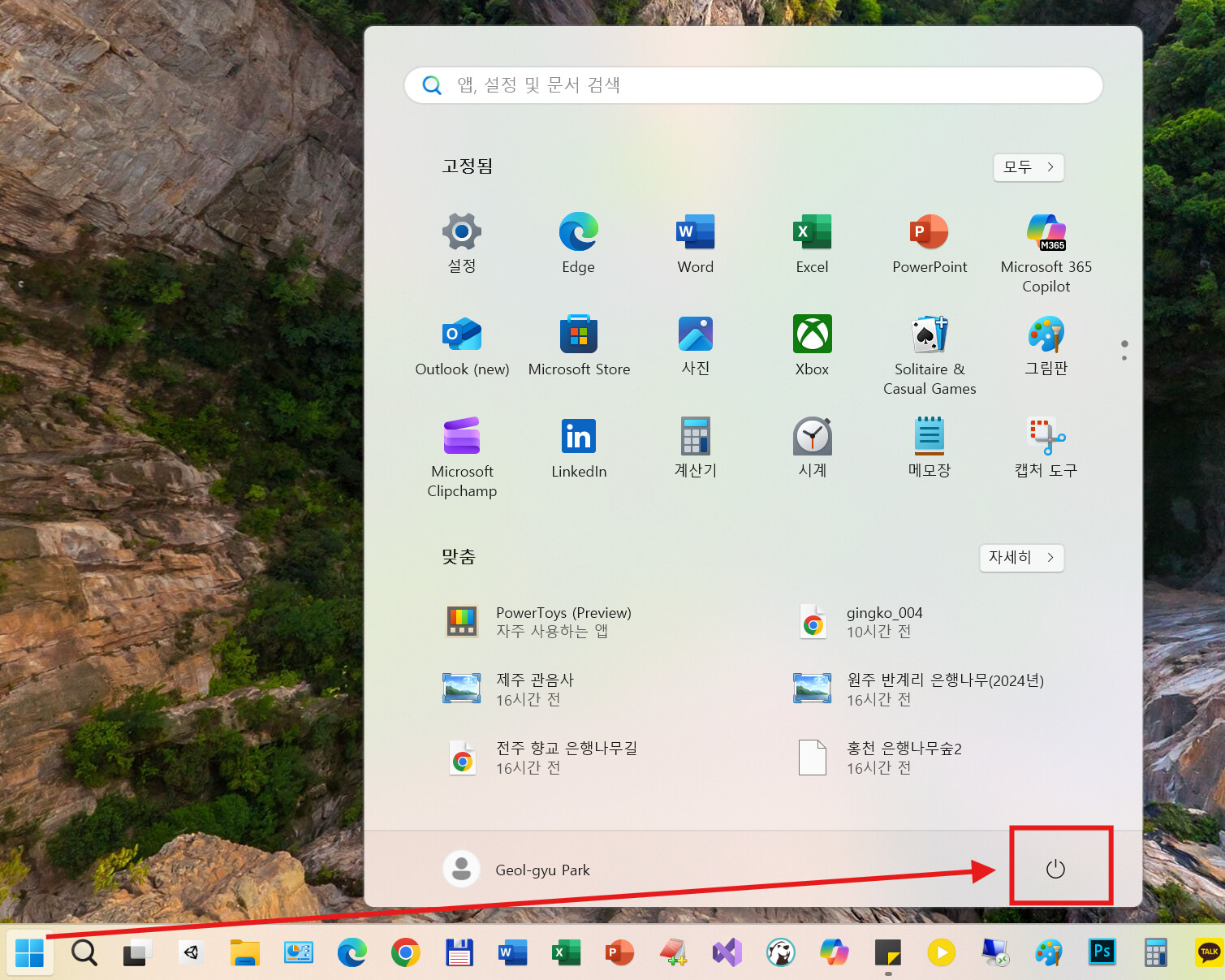This screenshot has width=1225, height=980.
Task: Open Chrome from the taskbar
Action: click(405, 952)
